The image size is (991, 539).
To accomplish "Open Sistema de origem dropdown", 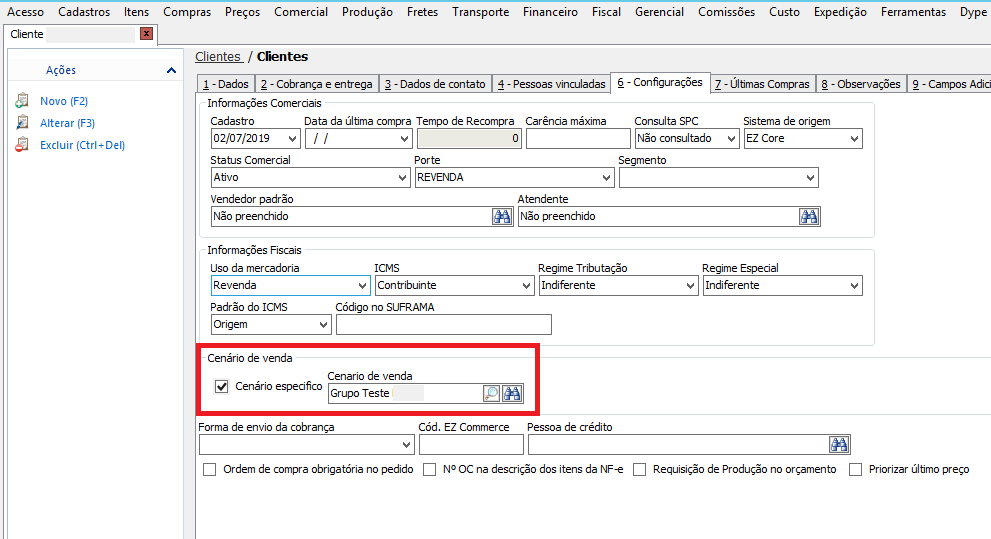I will [854, 138].
